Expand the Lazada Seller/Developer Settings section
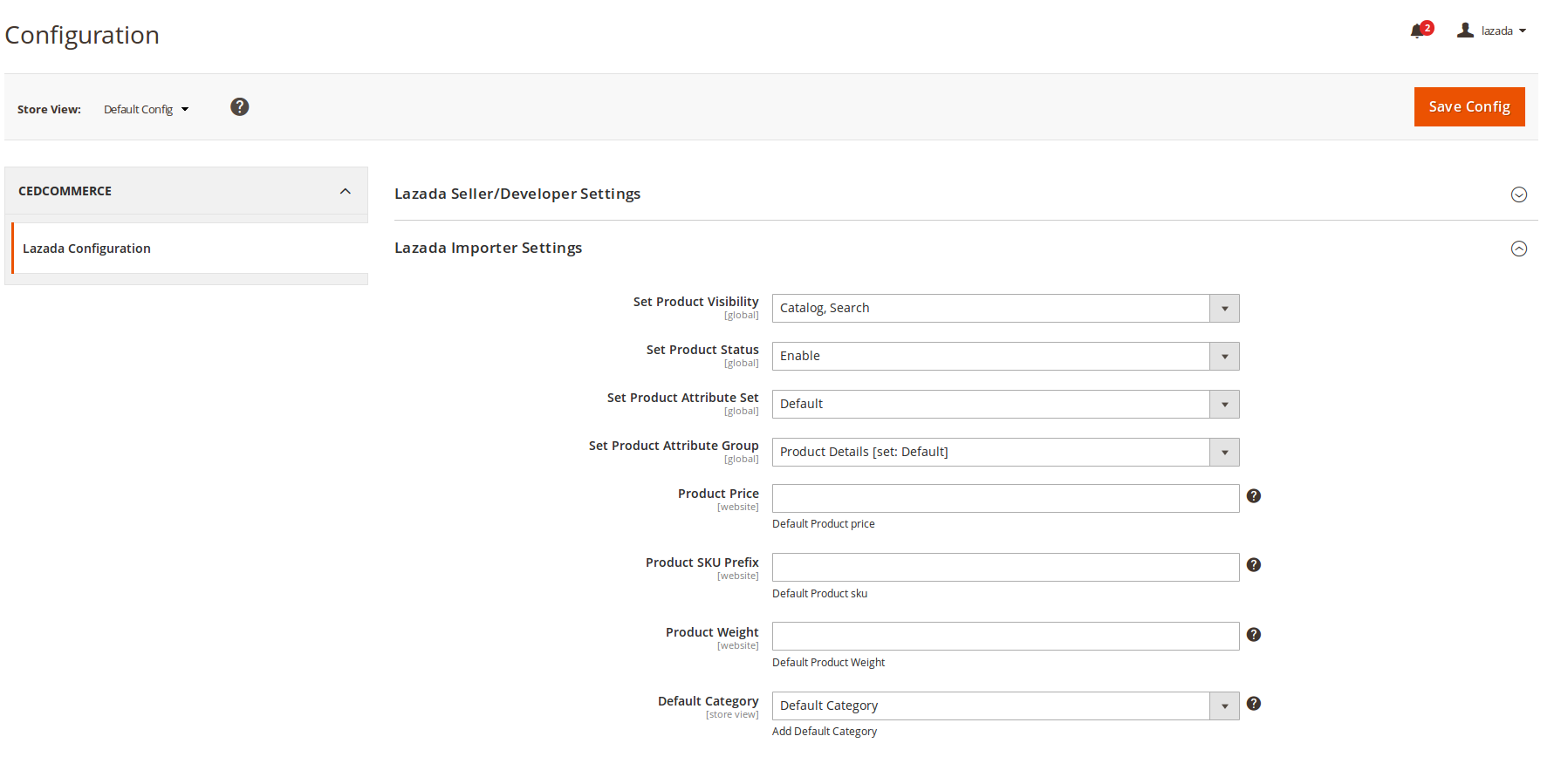The width and height of the screenshot is (1561, 784). click(x=1519, y=194)
